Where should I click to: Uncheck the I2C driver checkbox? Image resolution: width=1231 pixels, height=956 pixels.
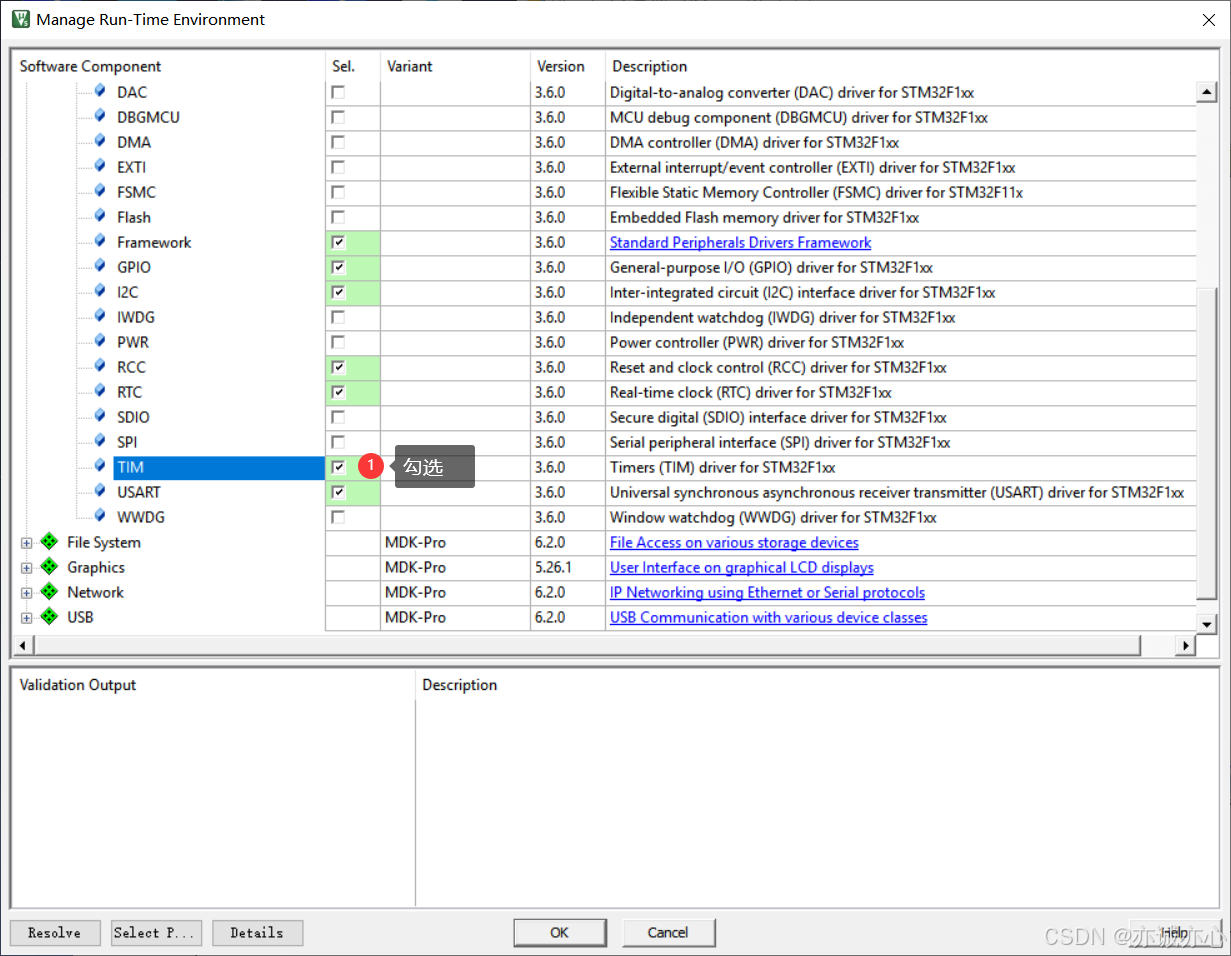pos(338,292)
